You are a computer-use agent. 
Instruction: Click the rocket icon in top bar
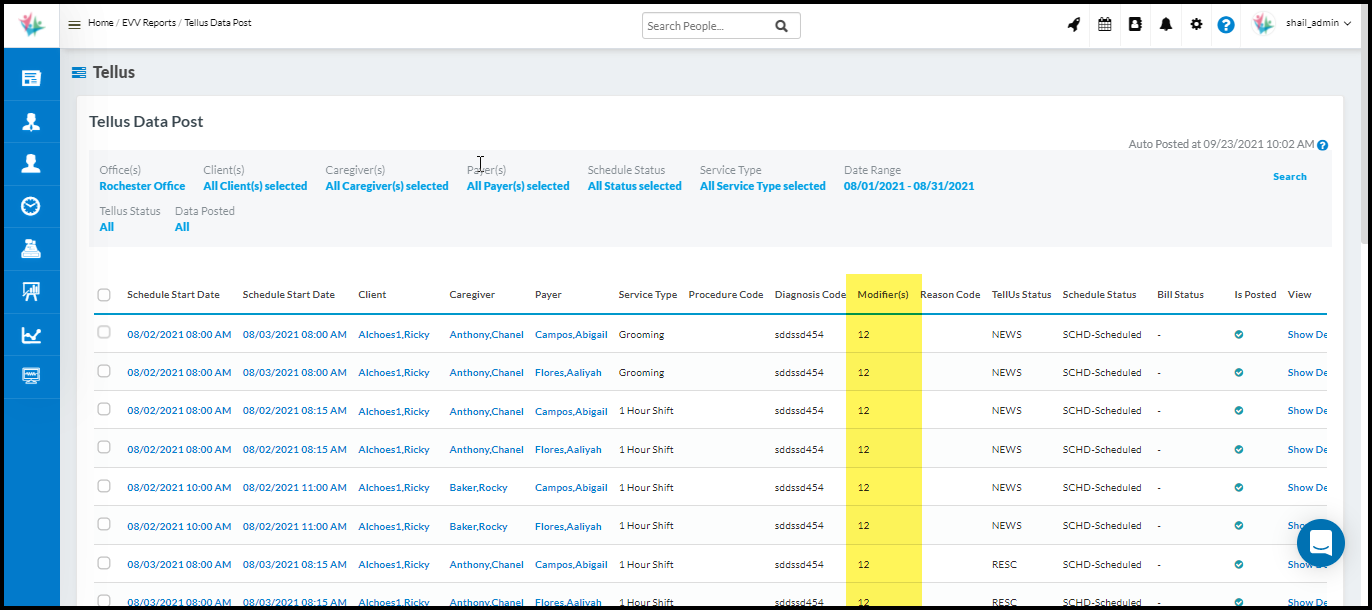click(1074, 25)
